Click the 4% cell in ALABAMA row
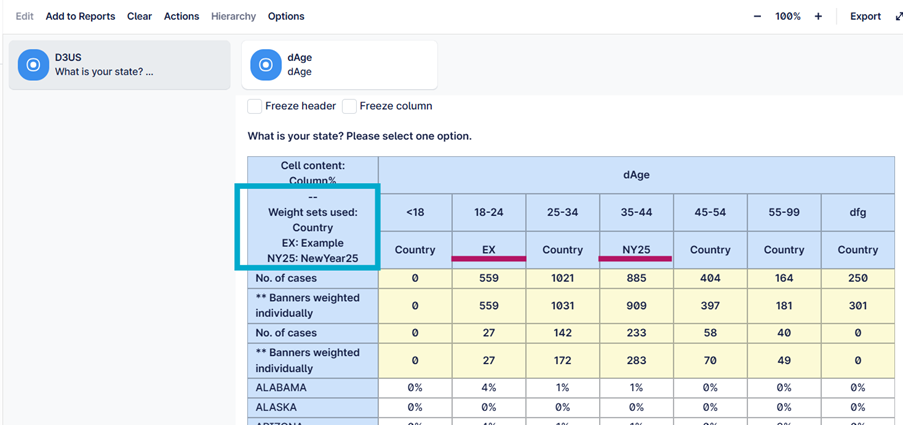This screenshot has width=903, height=425. tap(489, 388)
